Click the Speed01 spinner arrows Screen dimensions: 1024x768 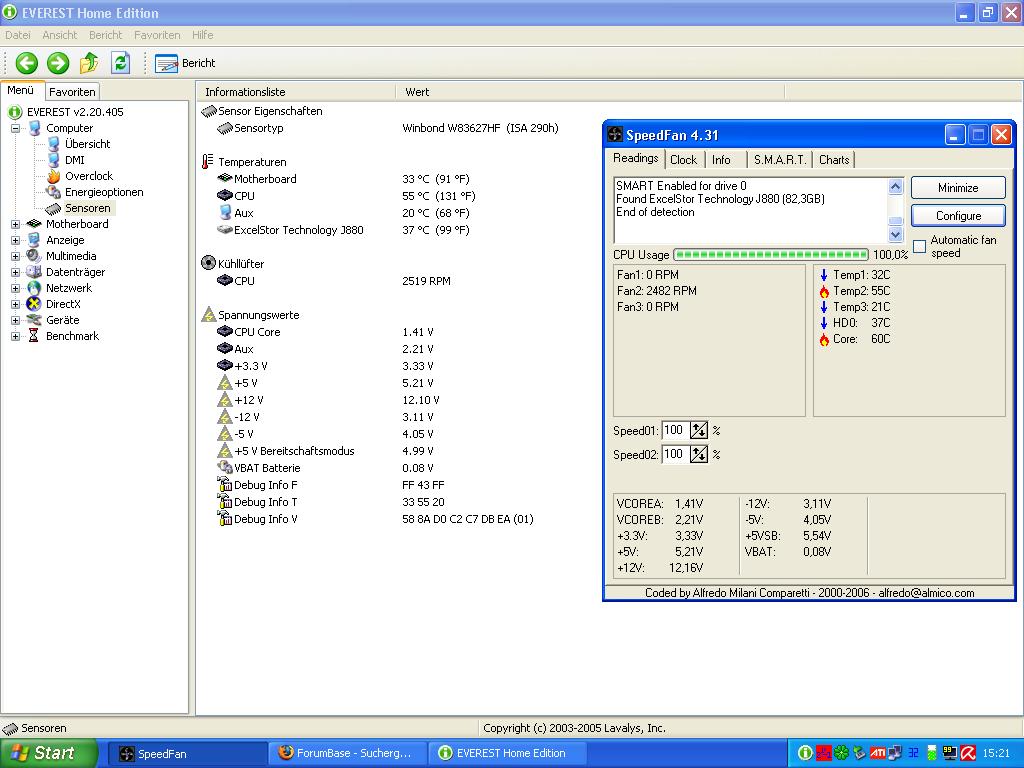point(699,430)
